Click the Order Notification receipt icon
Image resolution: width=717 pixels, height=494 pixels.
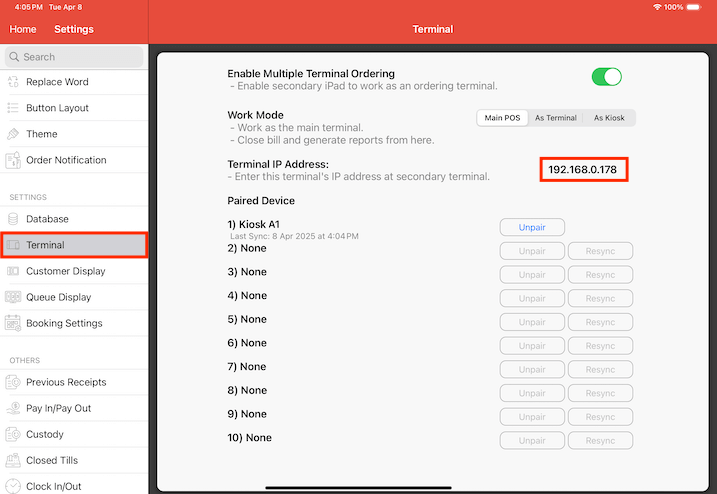[x=13, y=160]
